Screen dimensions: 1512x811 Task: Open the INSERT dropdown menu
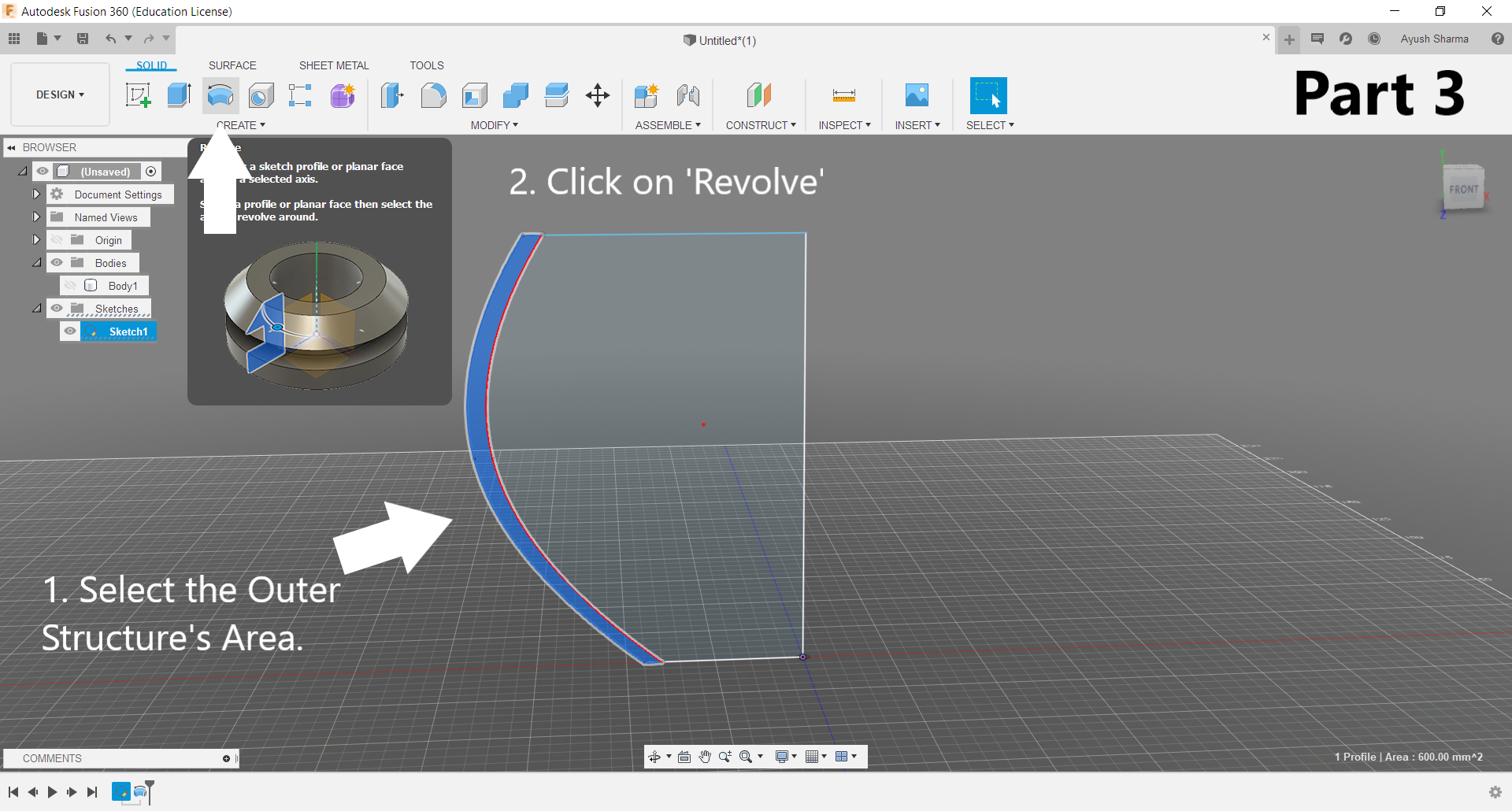(x=917, y=125)
